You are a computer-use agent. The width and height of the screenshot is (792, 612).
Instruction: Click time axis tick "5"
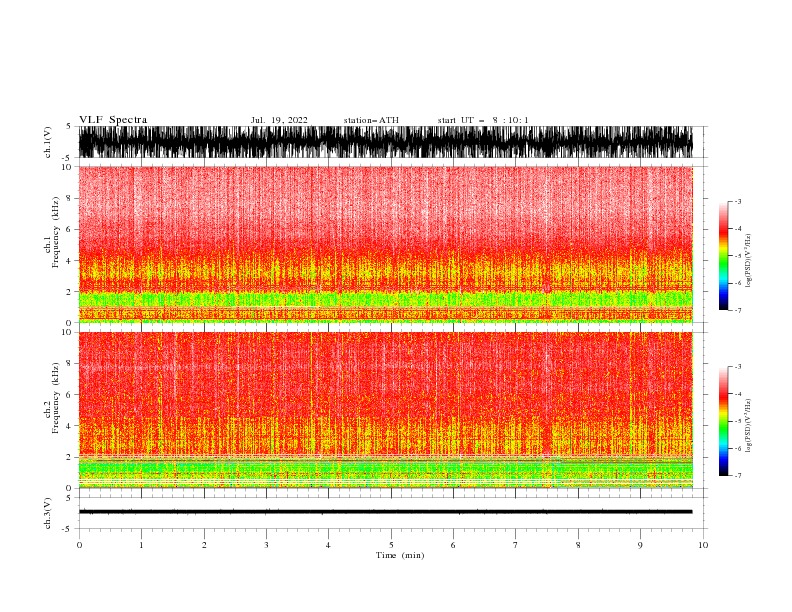(391, 545)
